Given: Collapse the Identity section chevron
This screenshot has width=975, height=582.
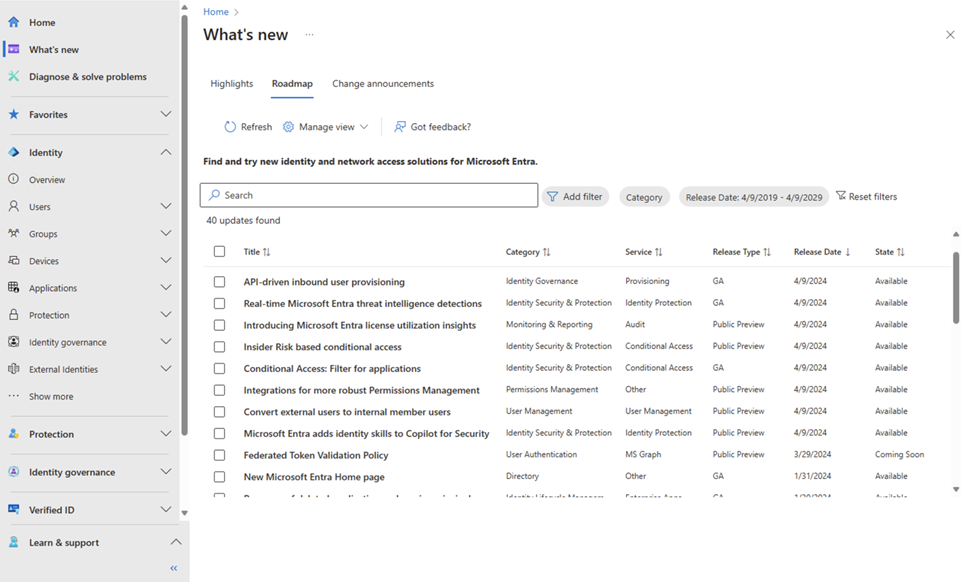Looking at the screenshot, I should coord(166,153).
